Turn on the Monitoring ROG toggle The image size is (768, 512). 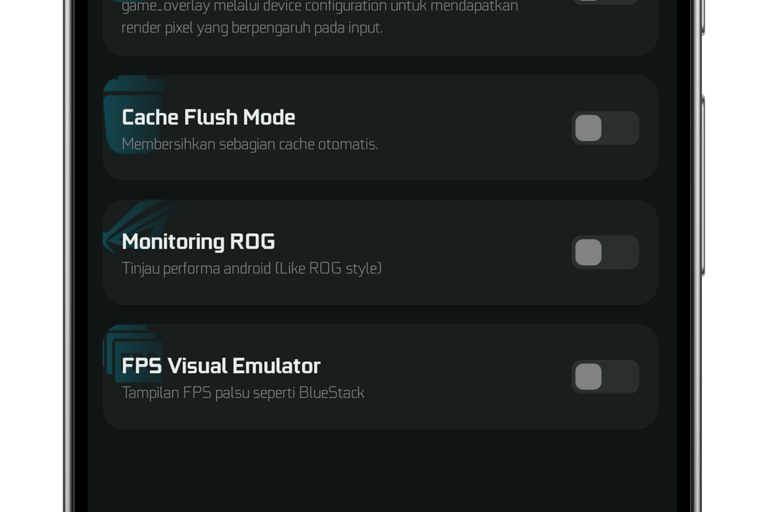click(605, 252)
